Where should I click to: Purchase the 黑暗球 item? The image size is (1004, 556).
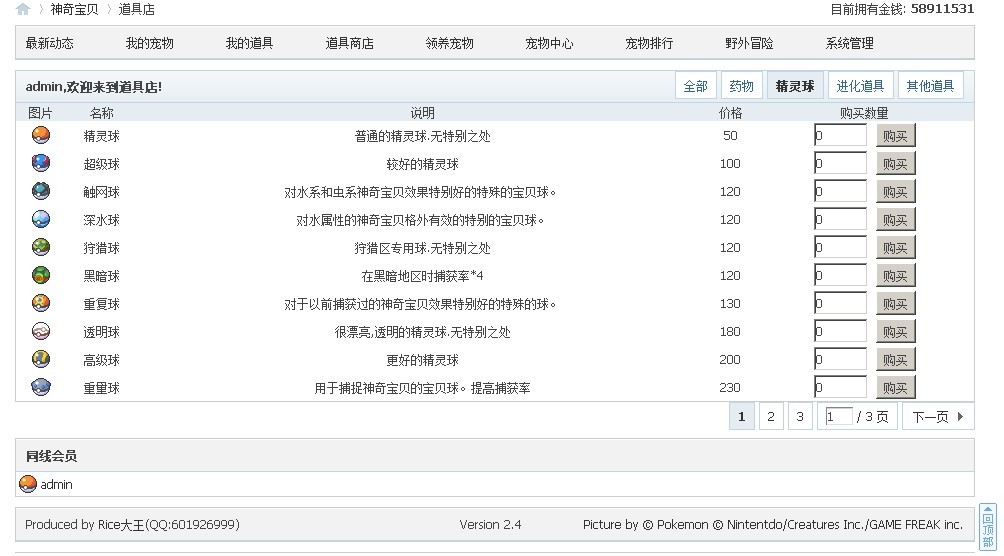(x=895, y=275)
